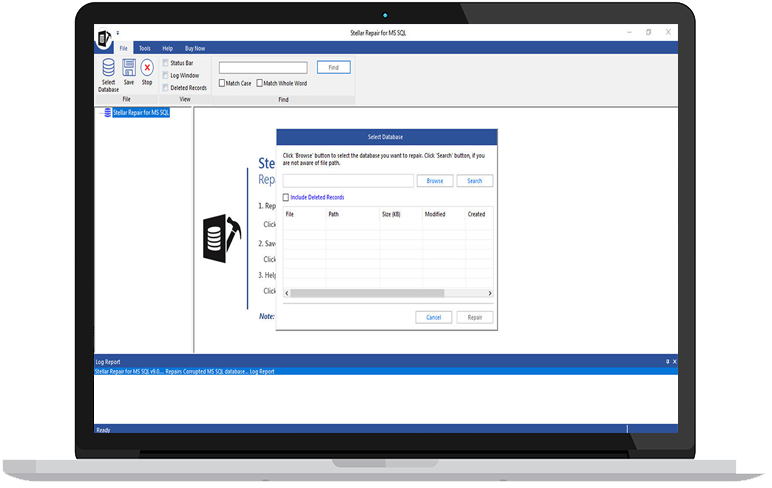Select Stellar Repair for MS SQL tree item
This screenshot has width=772, height=488.
[141, 113]
